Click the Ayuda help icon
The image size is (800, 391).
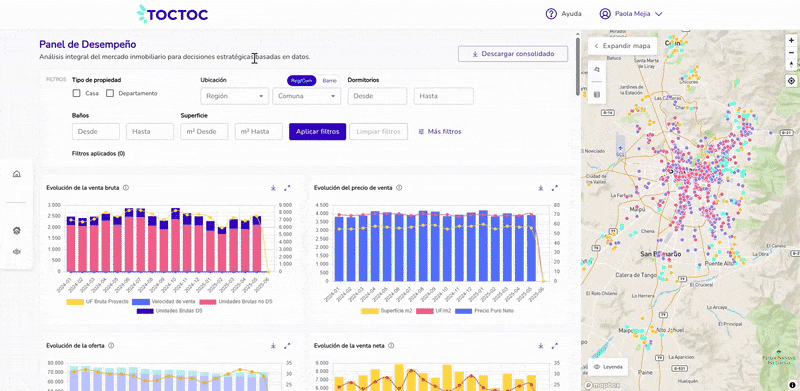click(551, 14)
